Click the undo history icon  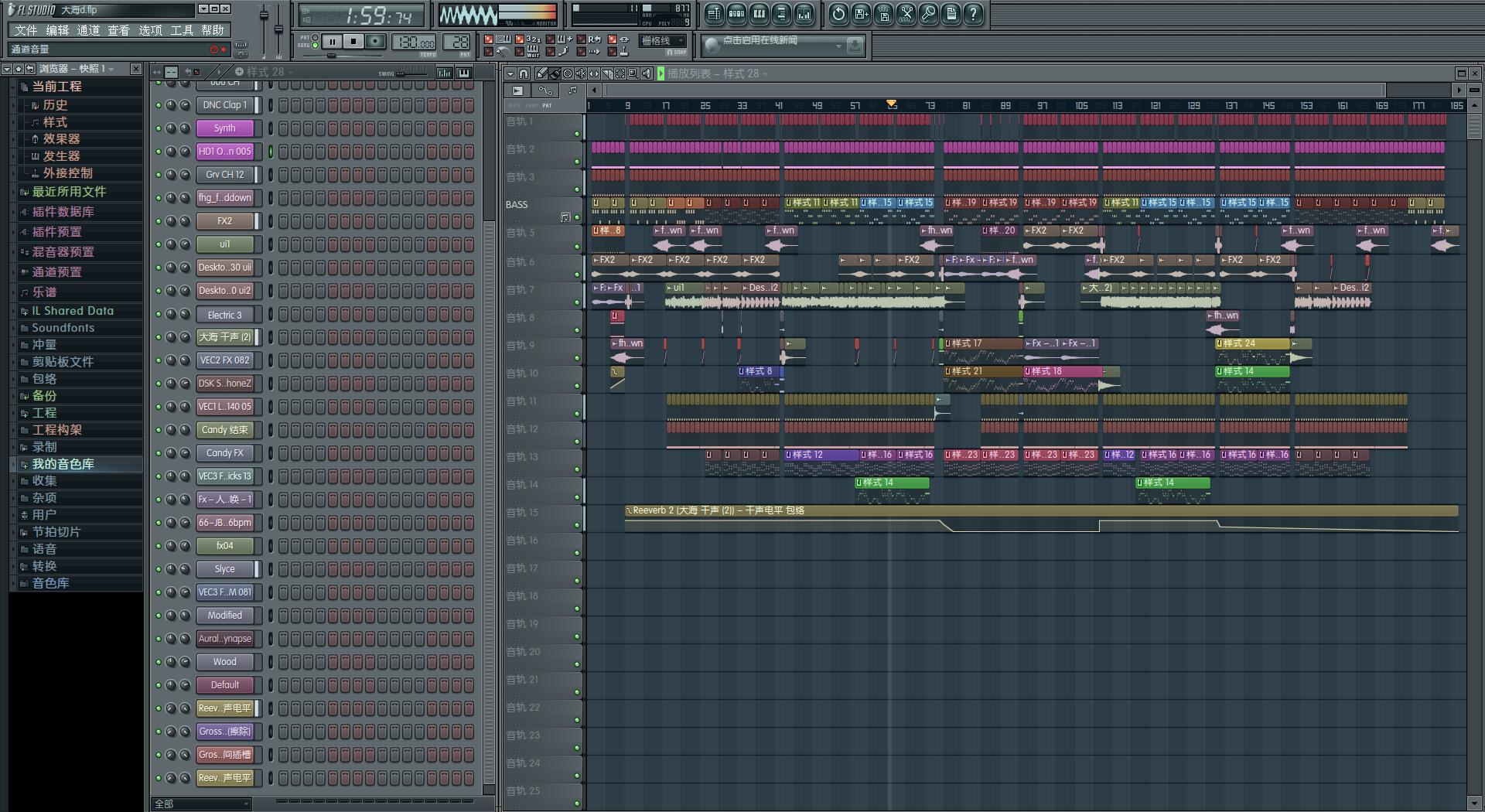point(838,13)
